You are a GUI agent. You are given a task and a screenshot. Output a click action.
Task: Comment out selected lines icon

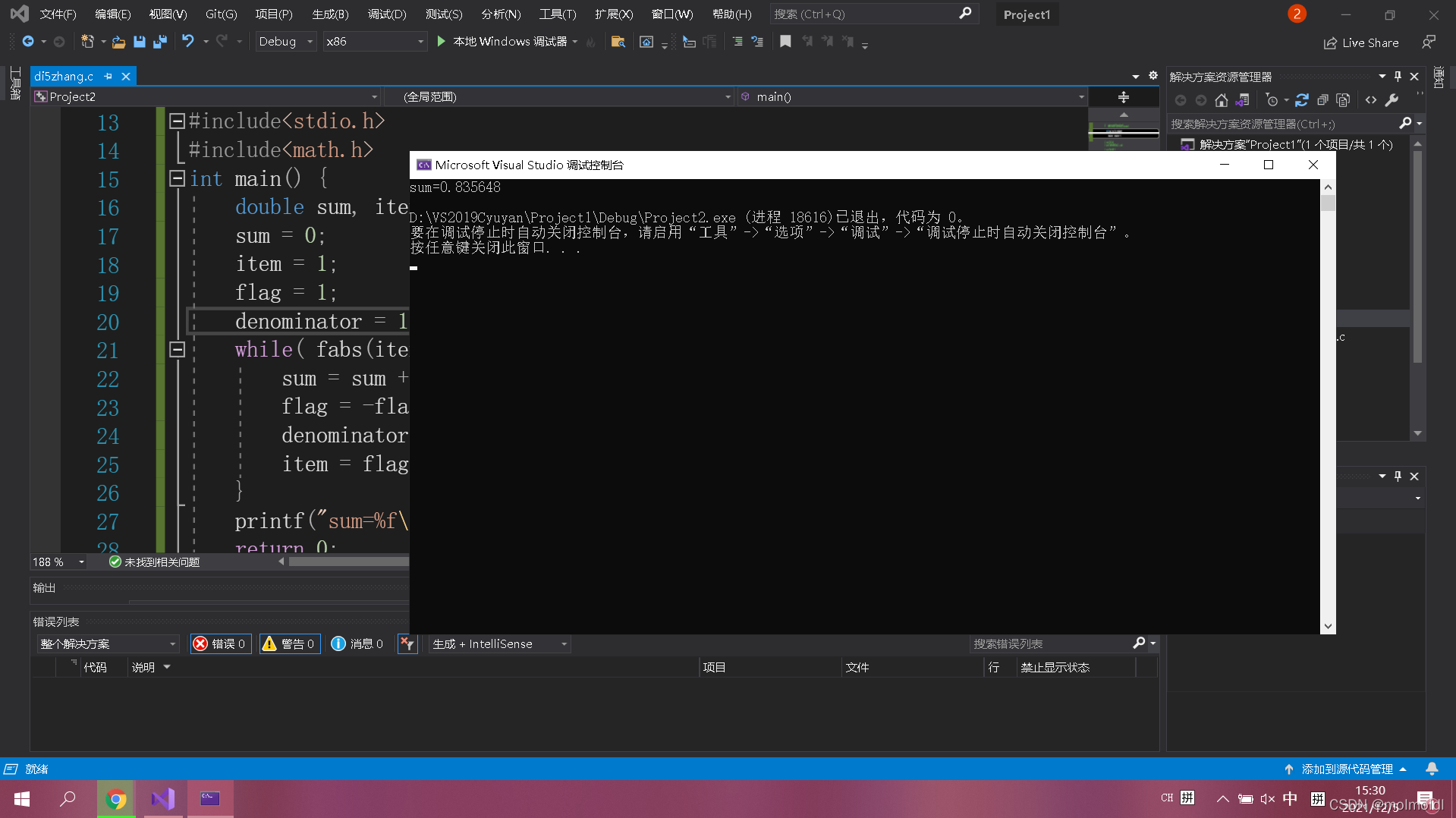click(737, 42)
